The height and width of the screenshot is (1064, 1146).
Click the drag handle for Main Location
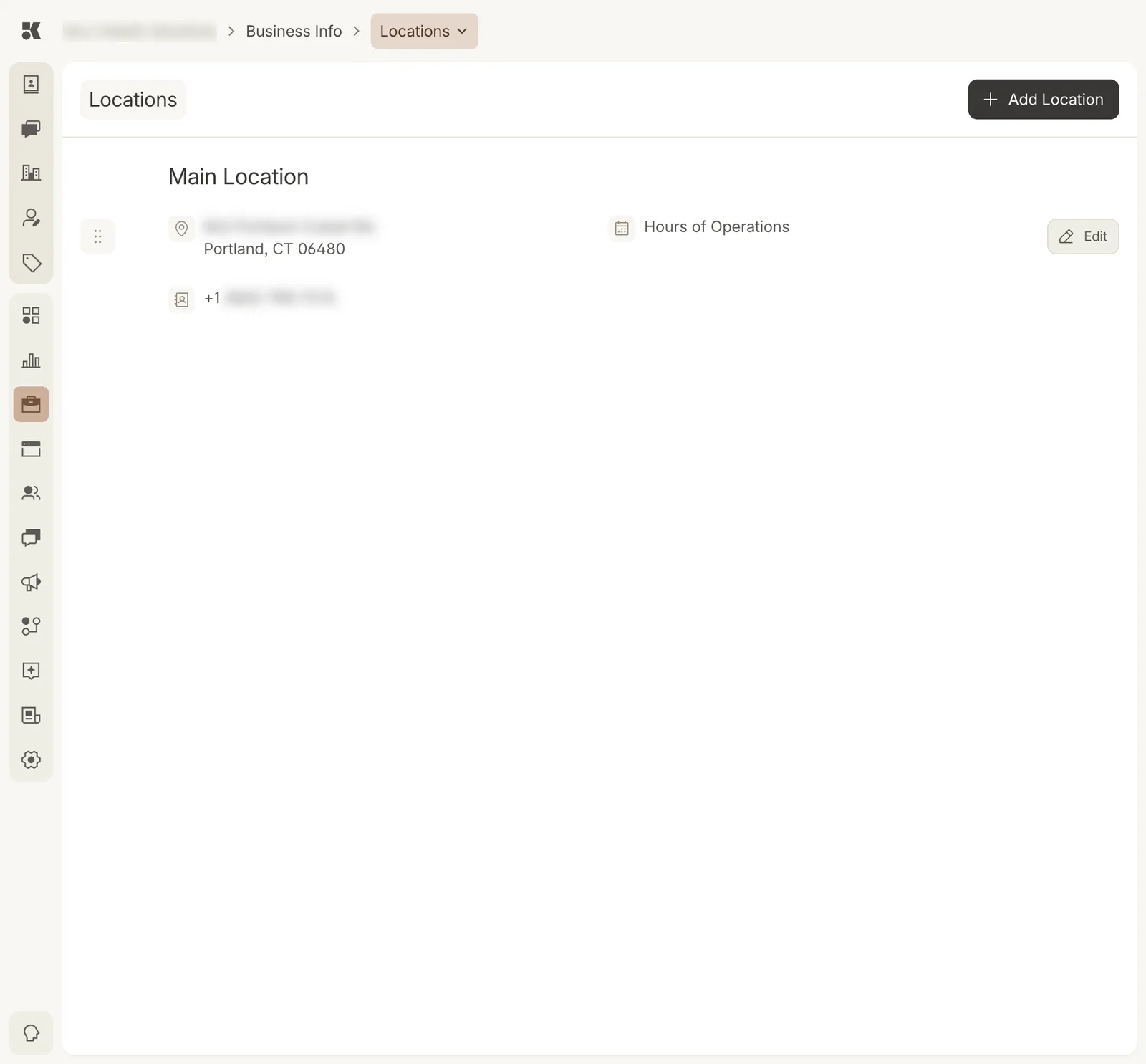(97, 236)
